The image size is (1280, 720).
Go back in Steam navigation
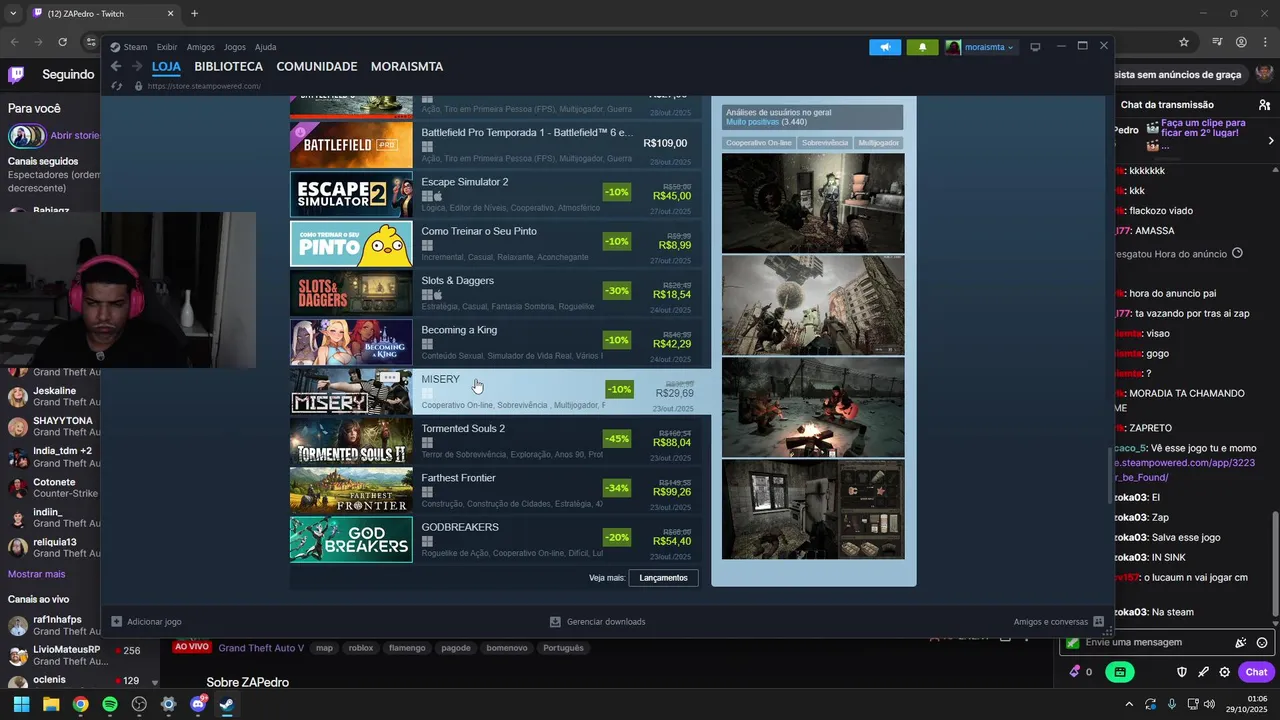[116, 66]
